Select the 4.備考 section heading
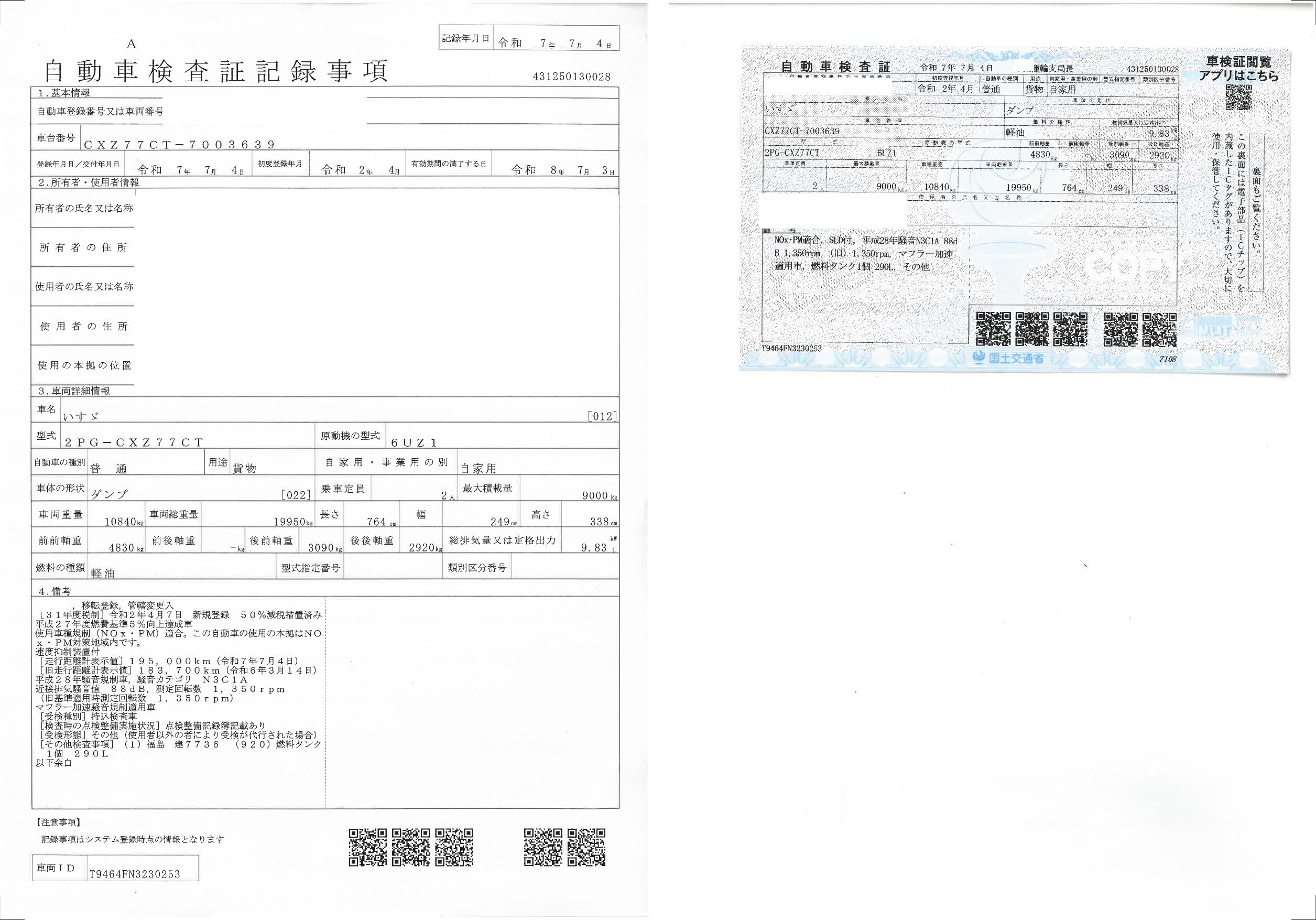This screenshot has width=1316, height=920. pos(55,590)
